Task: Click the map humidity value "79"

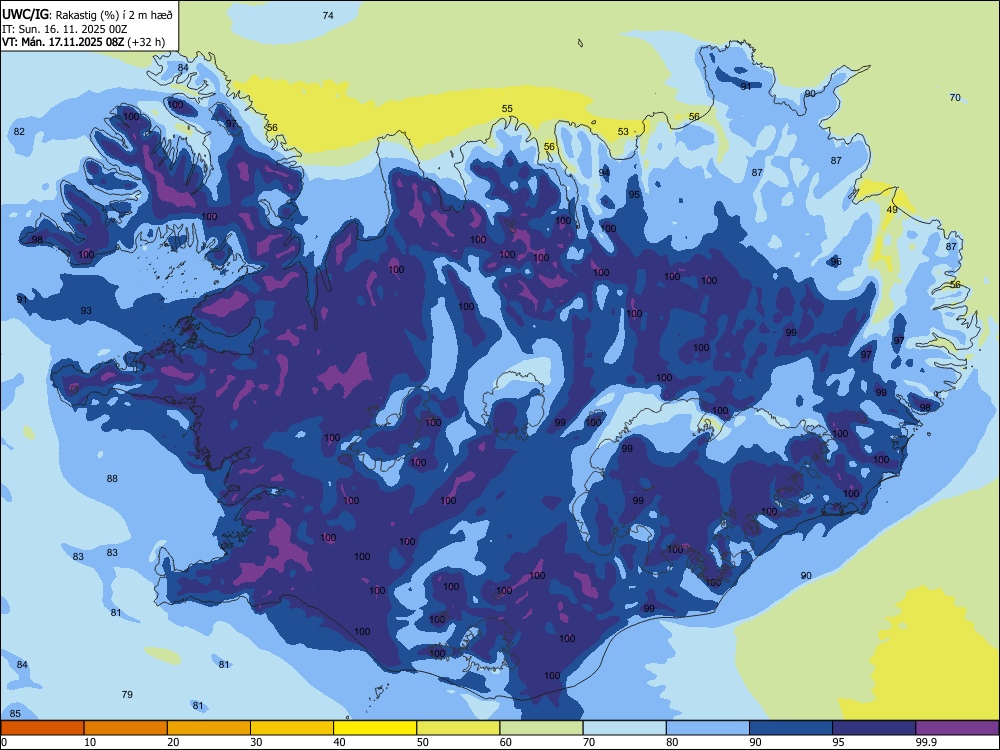Action: pyautogui.click(x=127, y=694)
